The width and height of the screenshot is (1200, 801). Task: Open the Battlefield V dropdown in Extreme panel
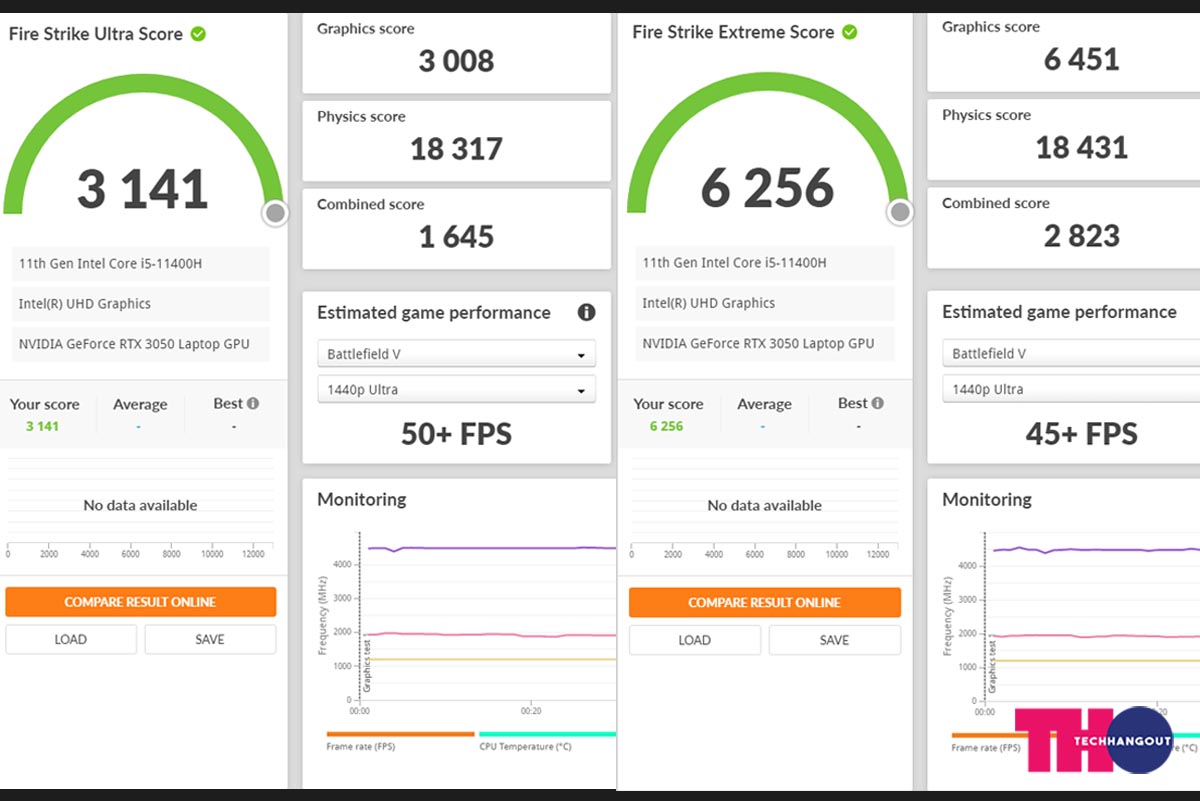(1071, 353)
